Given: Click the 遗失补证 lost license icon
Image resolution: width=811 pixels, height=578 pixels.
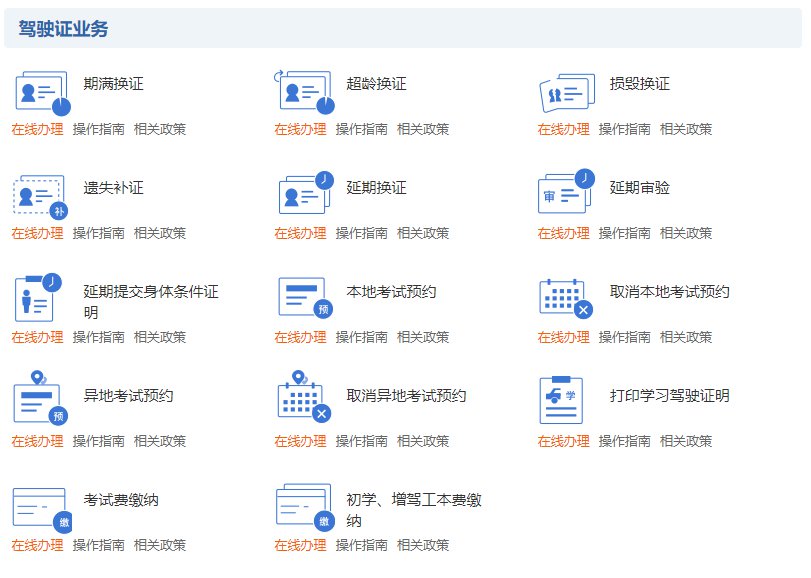Looking at the screenshot, I should 42,195.
